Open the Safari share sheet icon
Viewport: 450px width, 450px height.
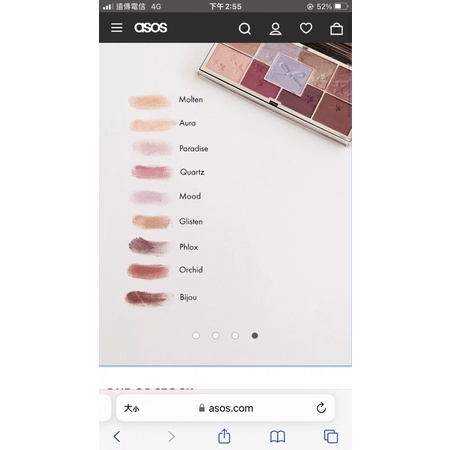224,436
